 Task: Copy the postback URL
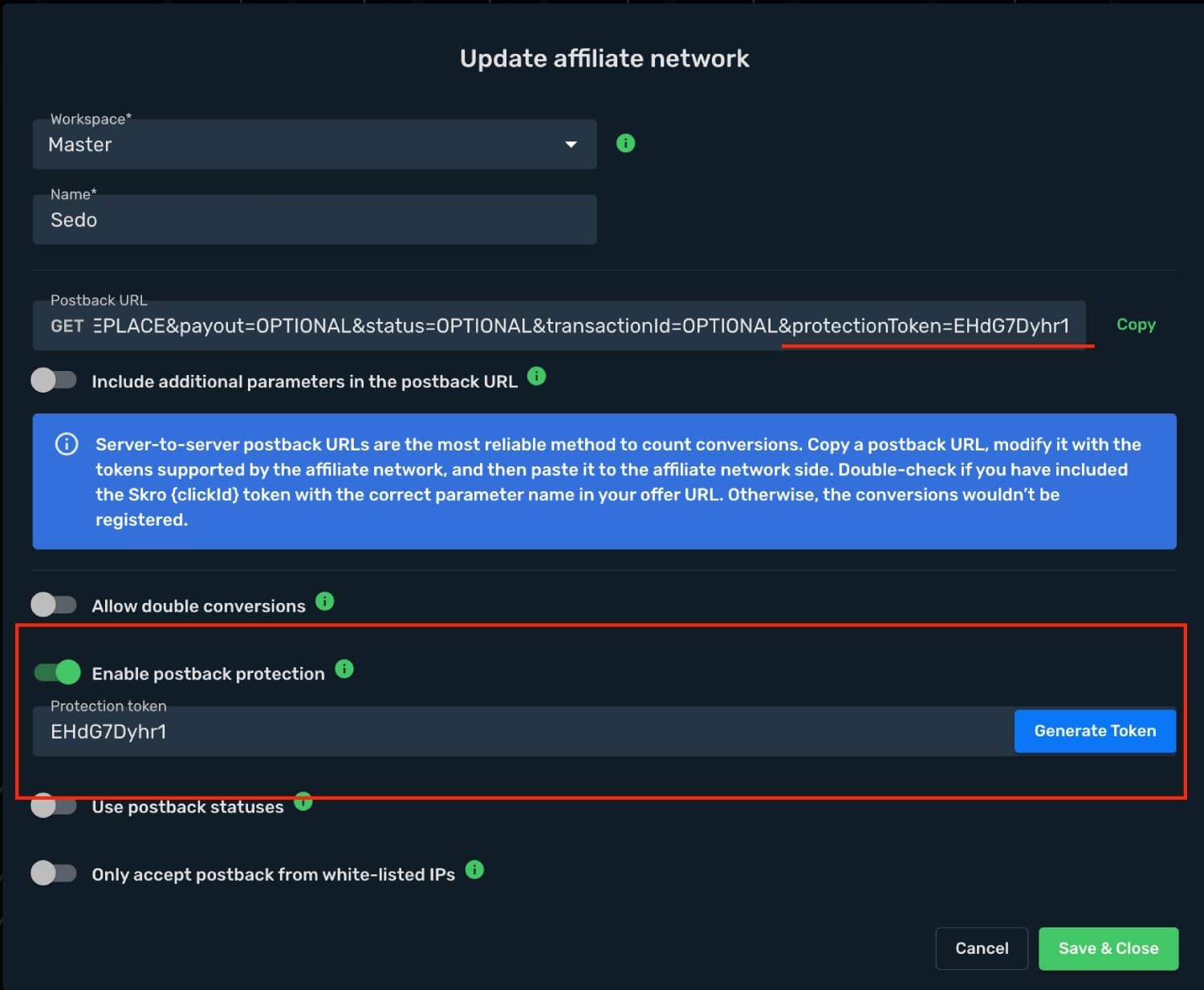tap(1136, 324)
